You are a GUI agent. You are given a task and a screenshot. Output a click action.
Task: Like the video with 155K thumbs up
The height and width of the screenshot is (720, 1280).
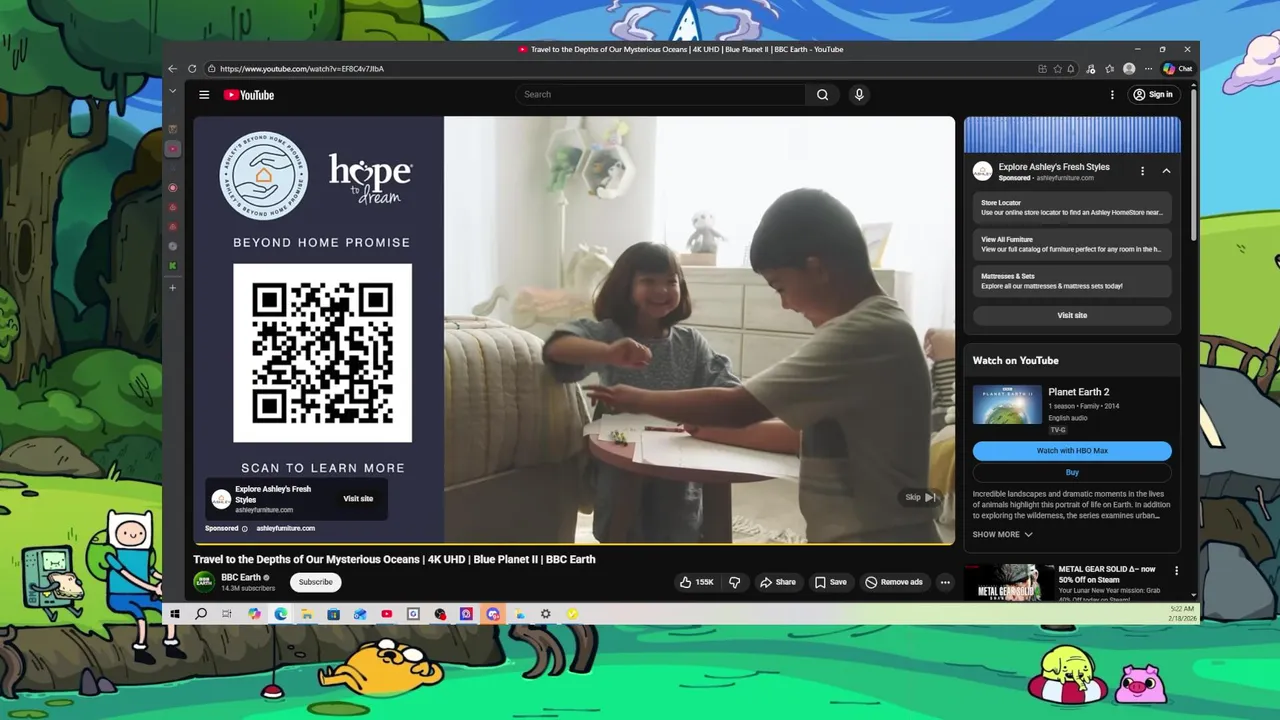pos(696,582)
